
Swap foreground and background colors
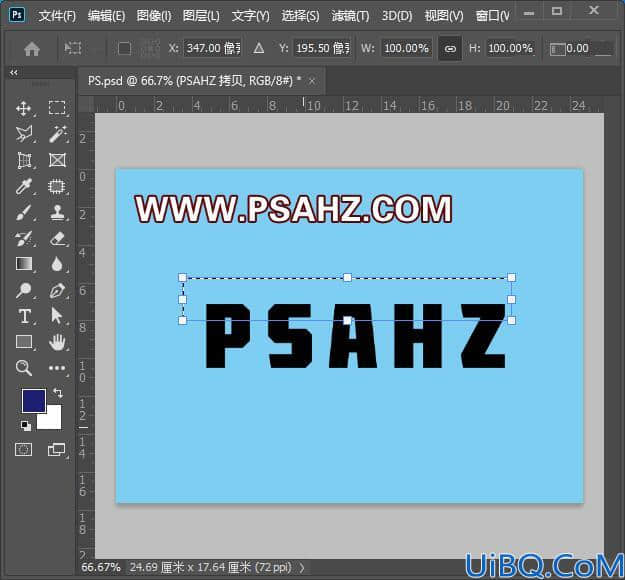[58, 393]
